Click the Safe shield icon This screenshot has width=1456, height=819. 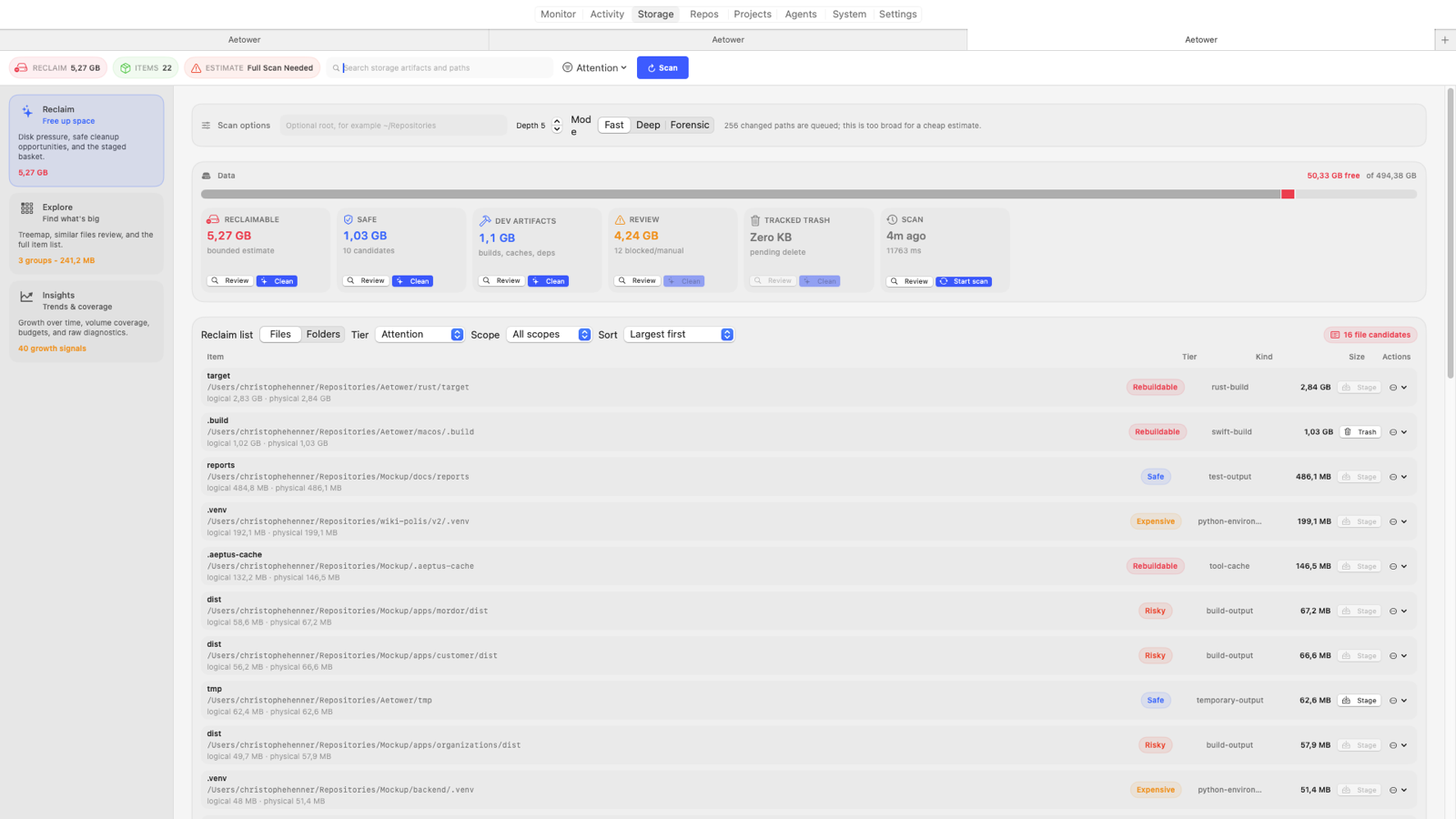tap(348, 219)
